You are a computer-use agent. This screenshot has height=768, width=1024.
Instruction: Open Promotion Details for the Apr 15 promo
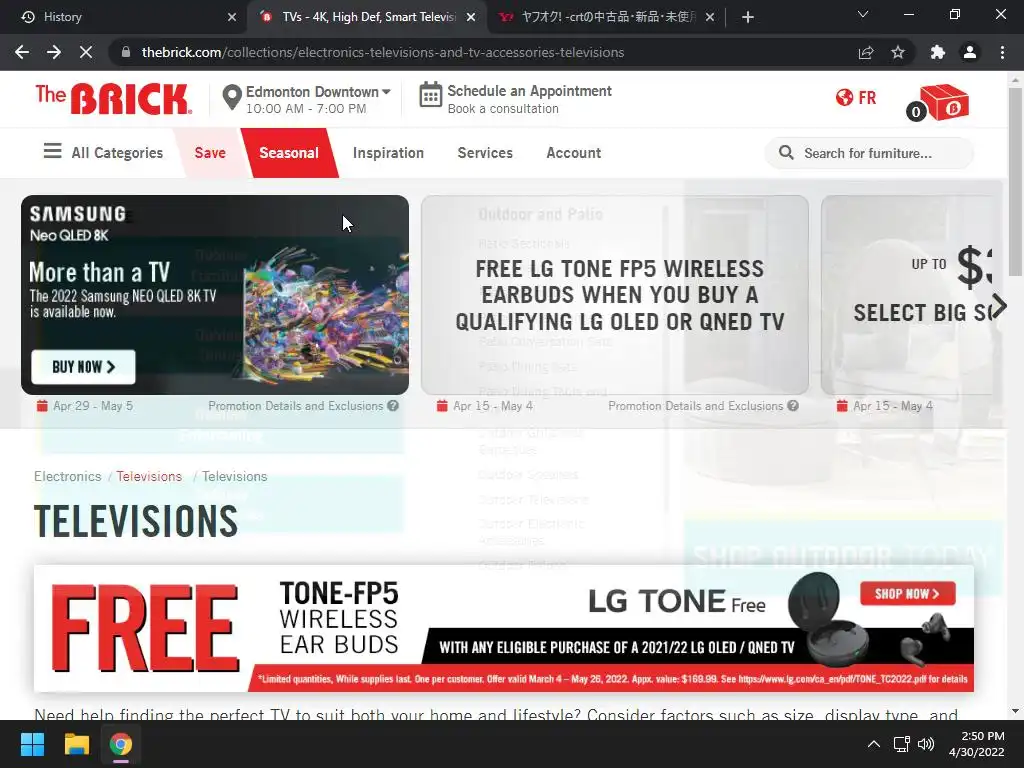pos(696,406)
